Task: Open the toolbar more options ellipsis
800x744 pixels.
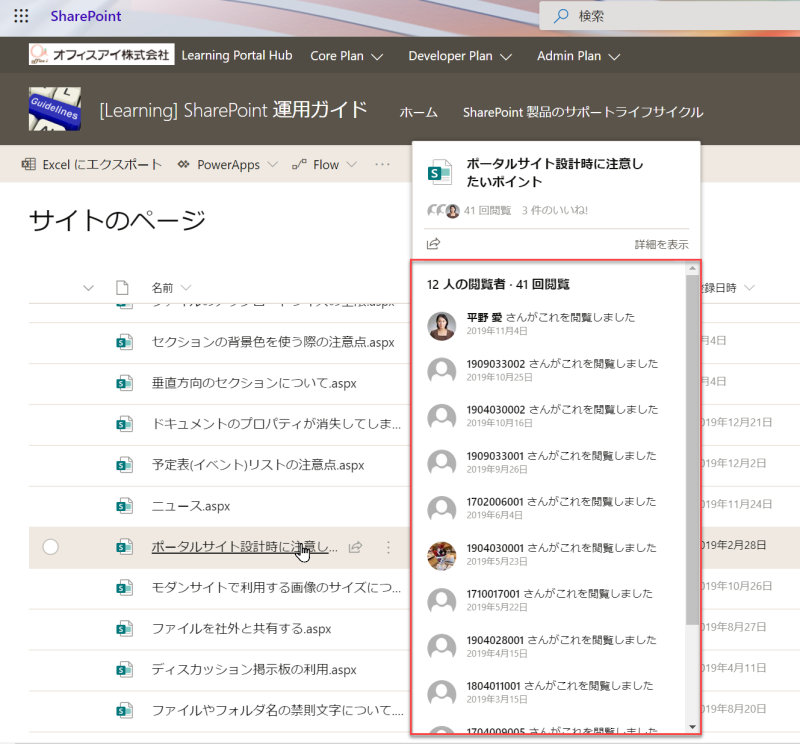Action: 382,164
